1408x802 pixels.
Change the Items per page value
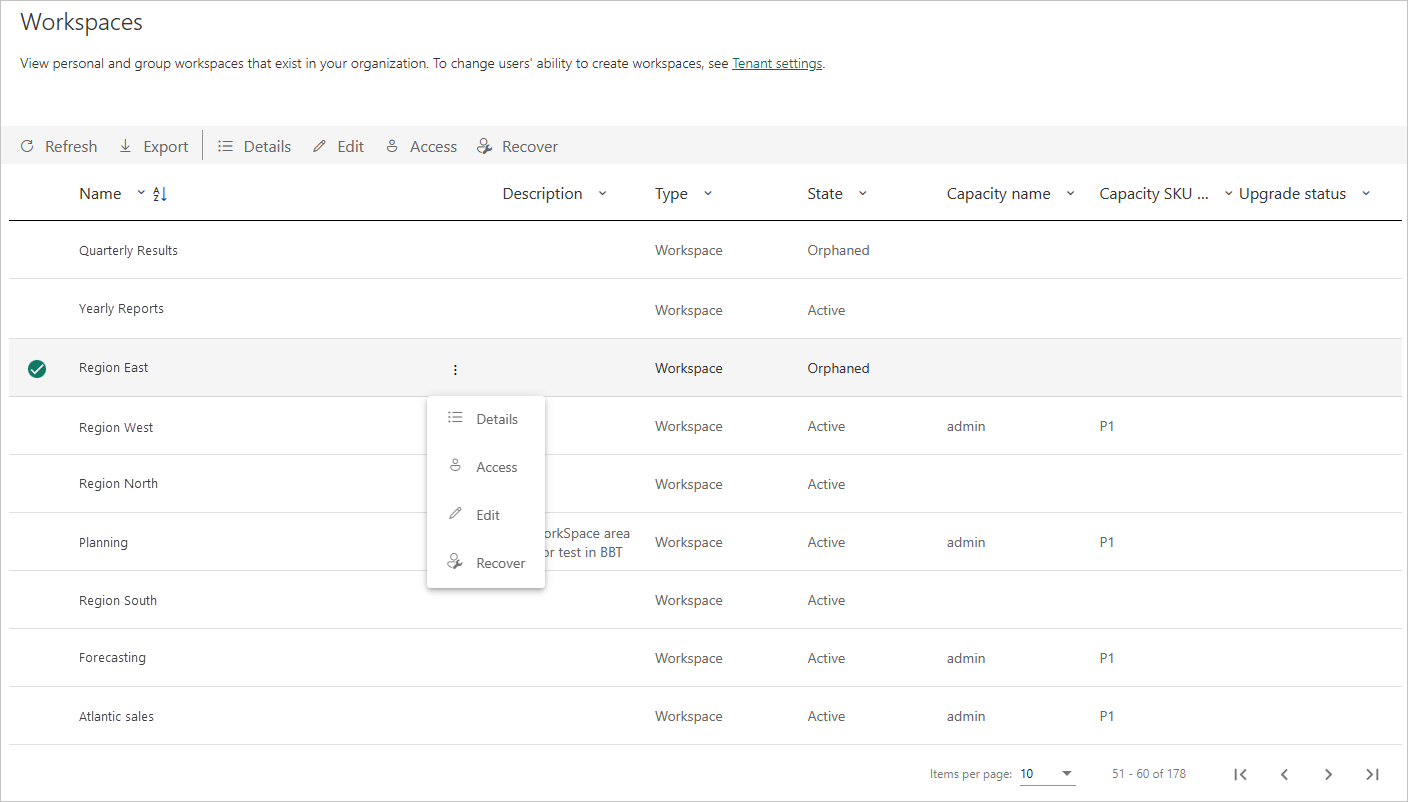click(x=1047, y=774)
